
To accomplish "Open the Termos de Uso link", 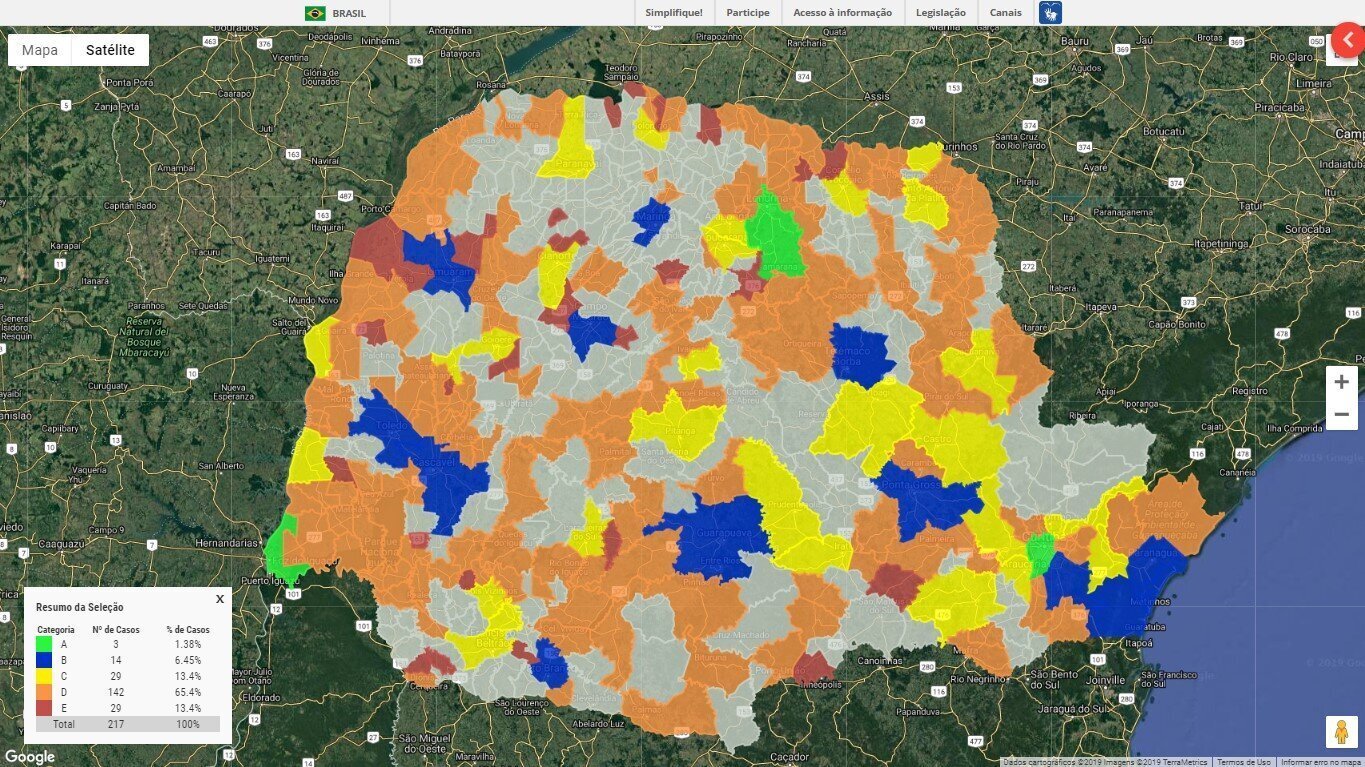I will click(1244, 762).
